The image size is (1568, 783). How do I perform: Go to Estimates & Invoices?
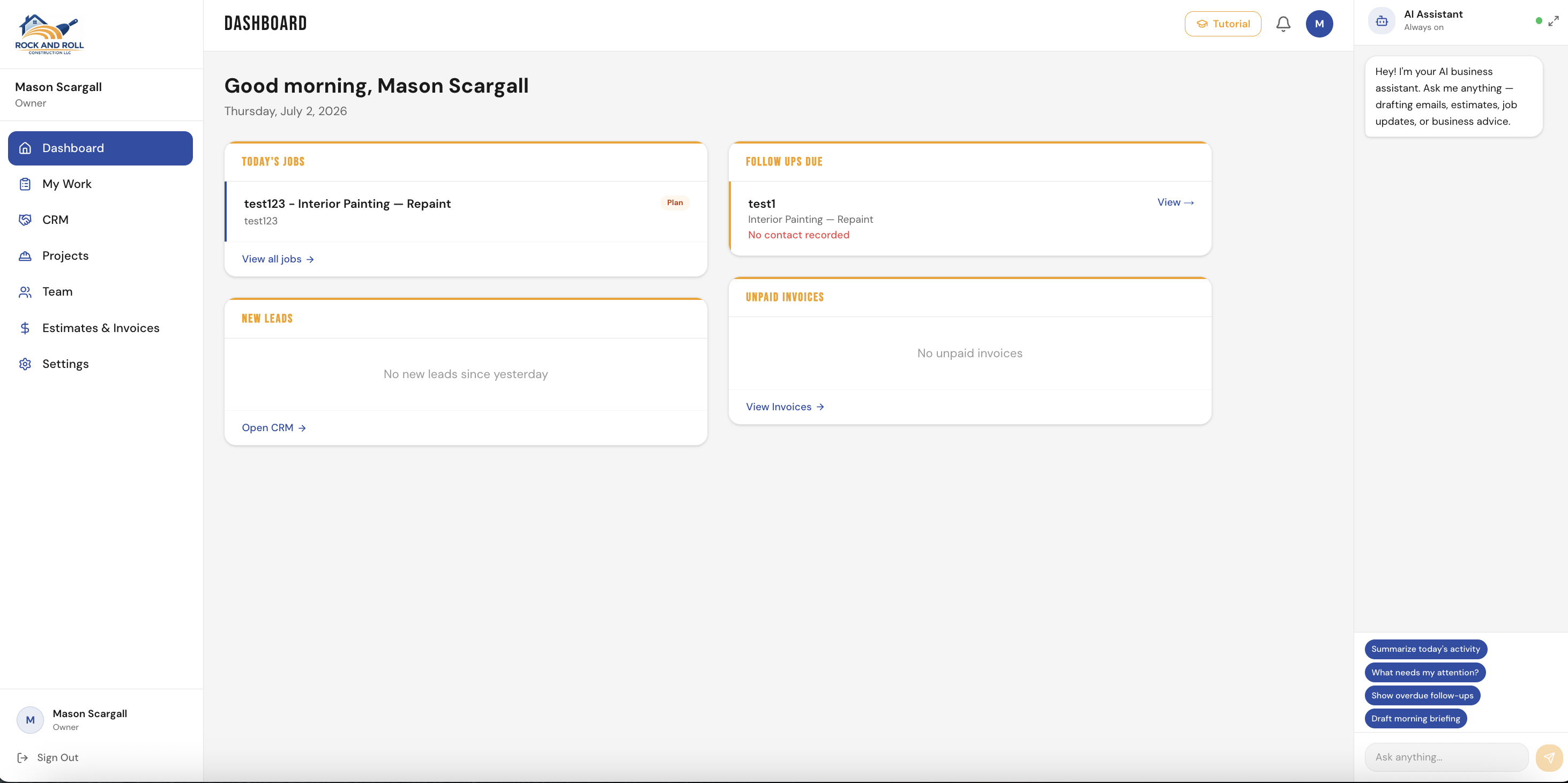coord(100,328)
